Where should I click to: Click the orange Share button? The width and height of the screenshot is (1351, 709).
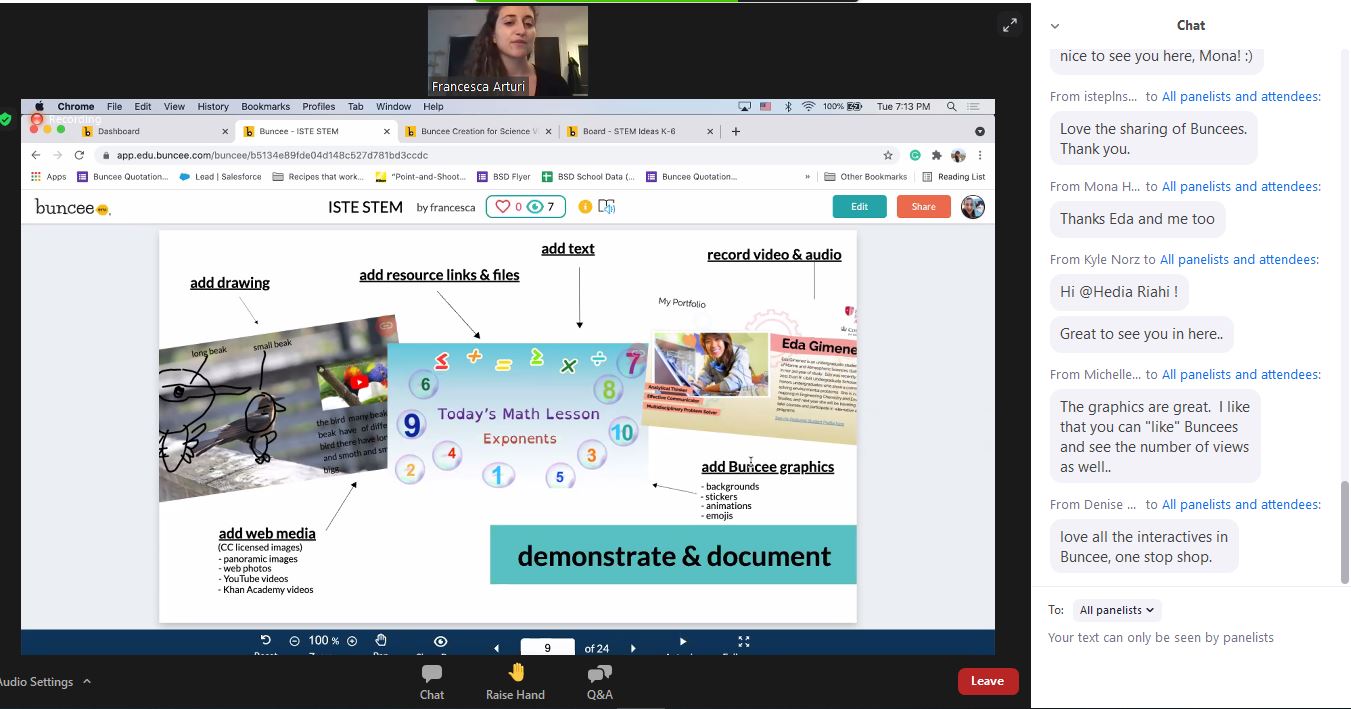(x=924, y=206)
